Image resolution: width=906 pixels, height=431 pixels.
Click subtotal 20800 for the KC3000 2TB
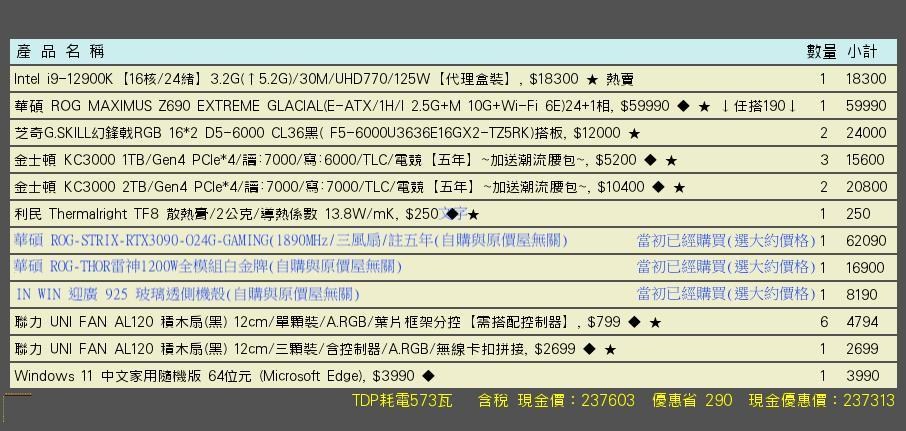point(866,187)
